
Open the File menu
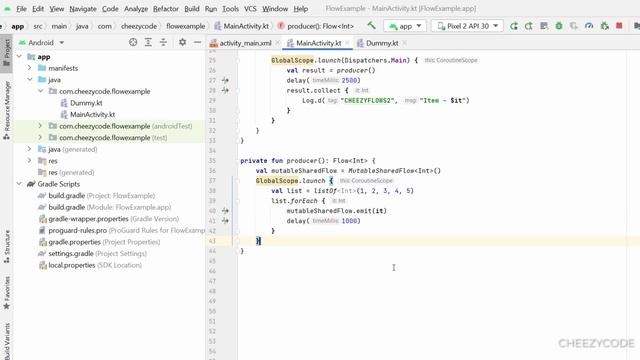click(x=21, y=9)
